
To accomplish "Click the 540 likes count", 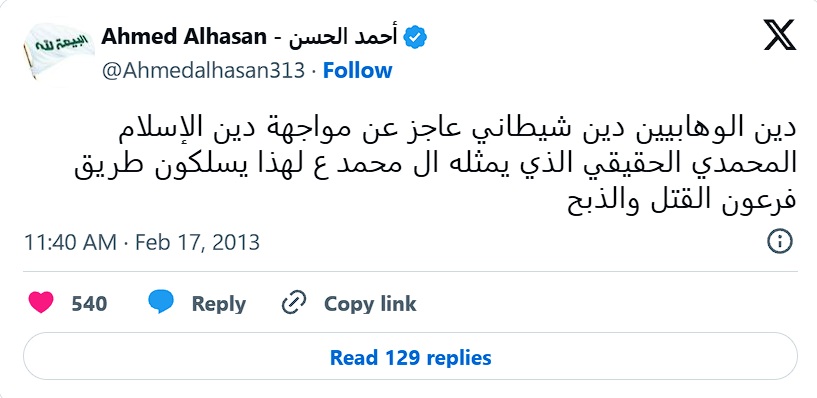I will pos(89,304).
